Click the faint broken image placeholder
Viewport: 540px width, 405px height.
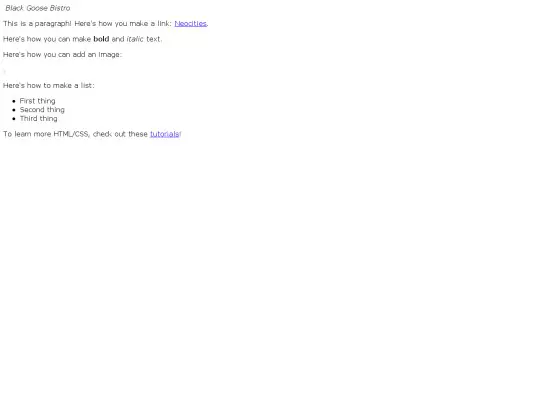[4, 71]
